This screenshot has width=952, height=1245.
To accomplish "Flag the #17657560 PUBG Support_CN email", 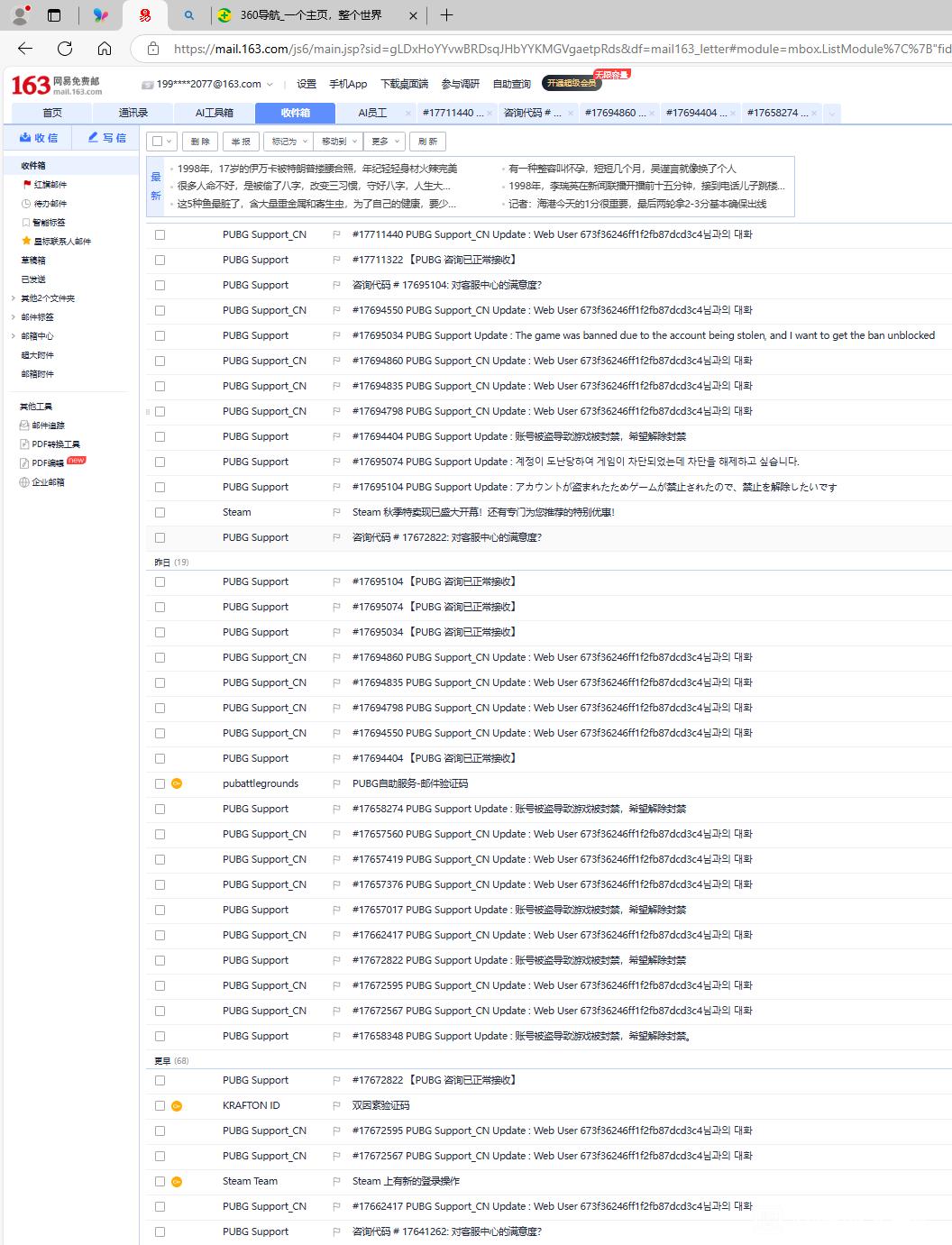I will pos(336,834).
